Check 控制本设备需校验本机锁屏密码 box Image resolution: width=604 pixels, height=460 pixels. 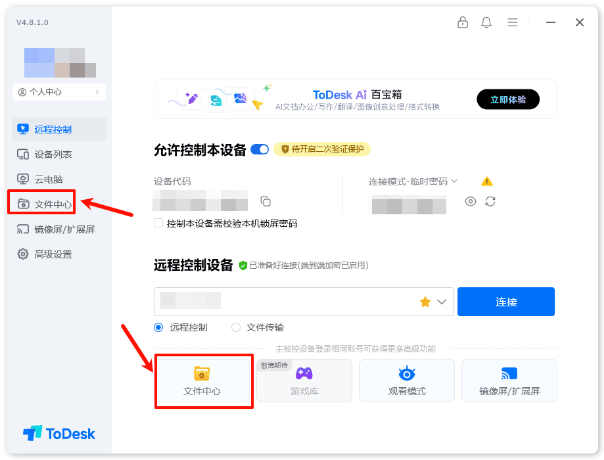tap(158, 223)
